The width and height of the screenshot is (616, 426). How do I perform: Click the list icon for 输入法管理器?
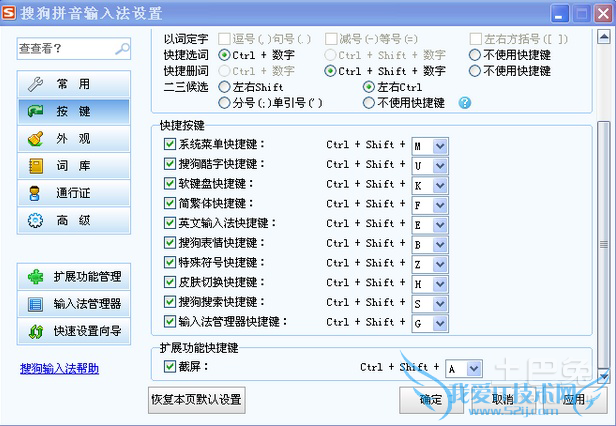click(x=35, y=304)
